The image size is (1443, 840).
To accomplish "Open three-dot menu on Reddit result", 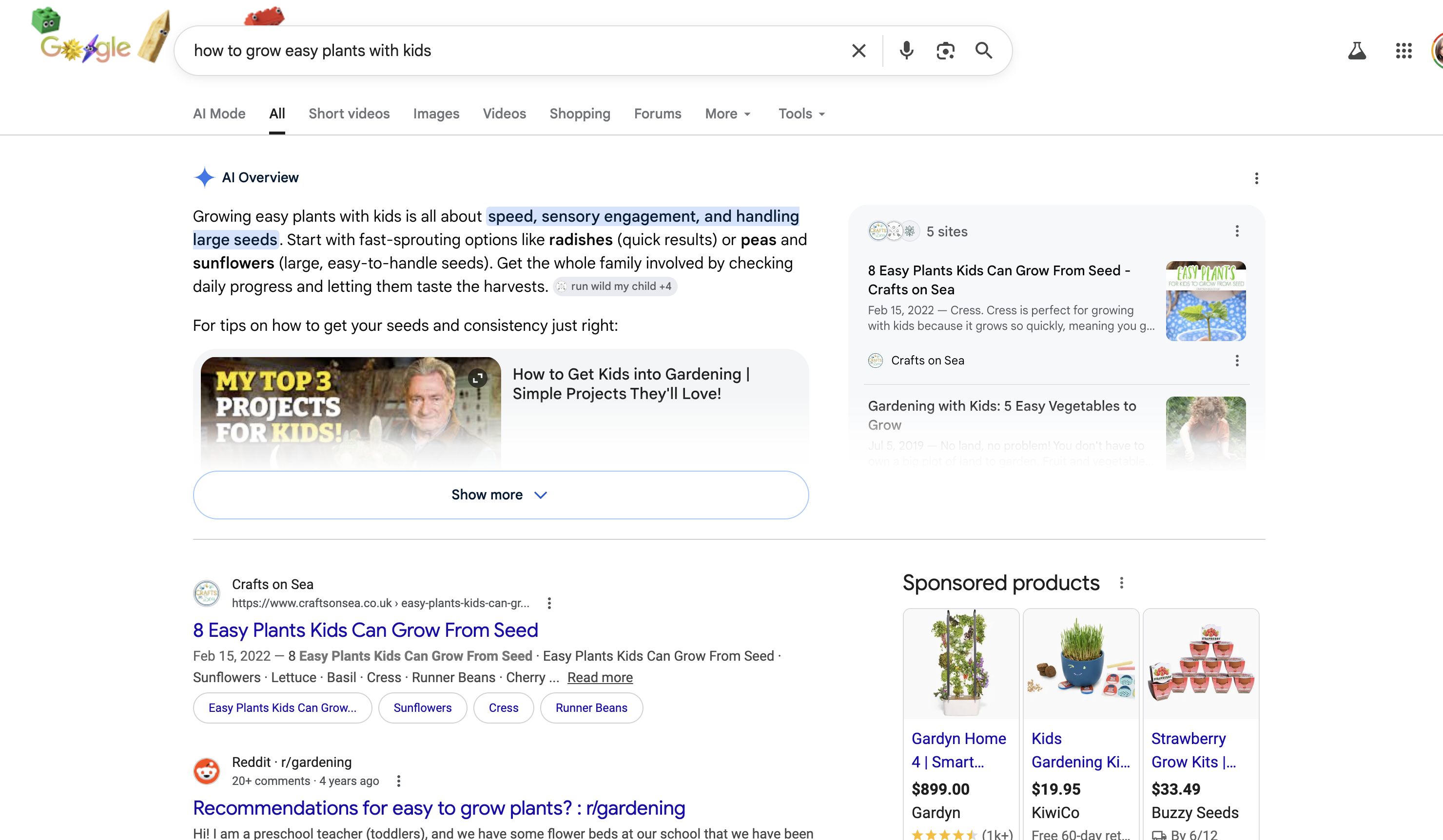I will 399,781.
